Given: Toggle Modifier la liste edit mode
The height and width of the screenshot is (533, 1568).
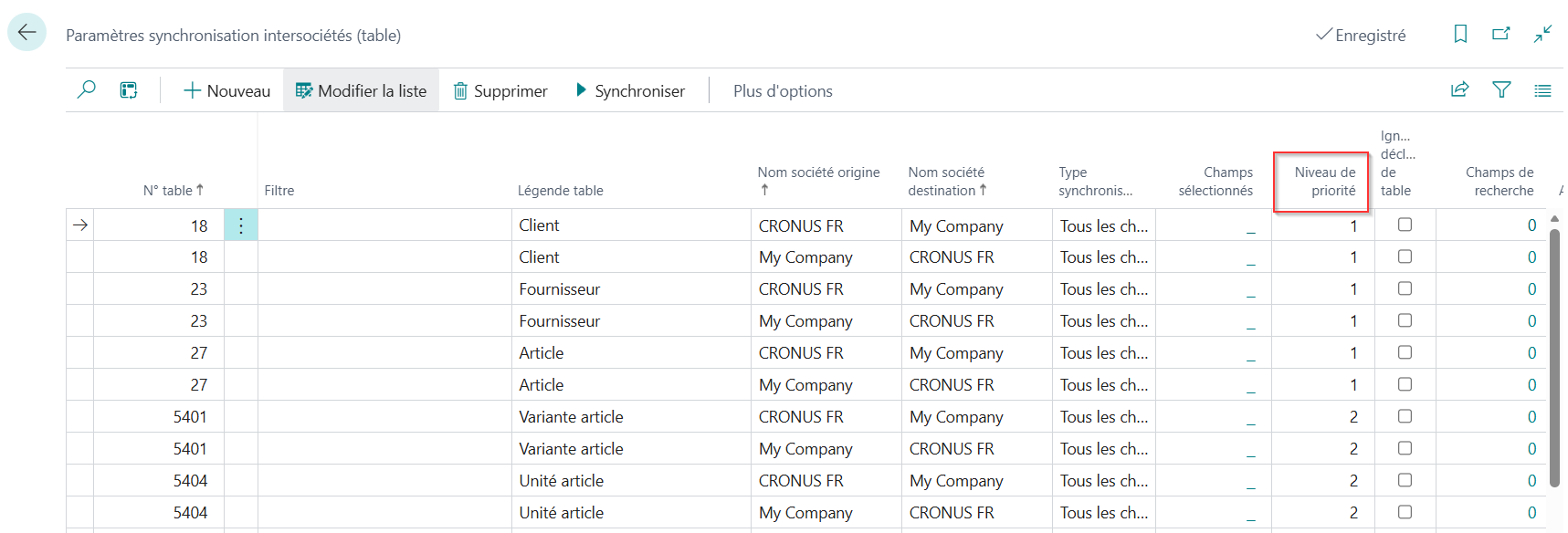Looking at the screenshot, I should pos(361,90).
